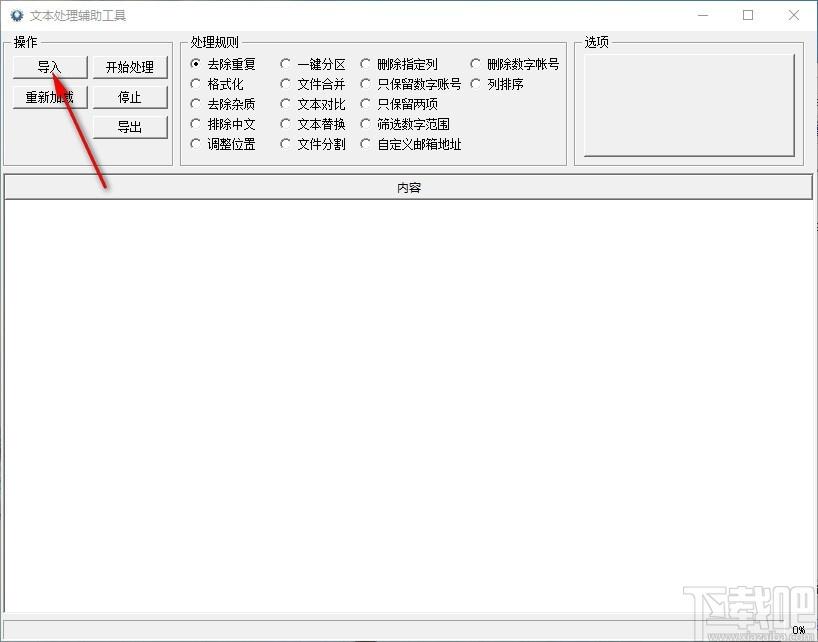The image size is (818, 642).
Task: Click the 导入 (Import) button
Action: (50, 67)
